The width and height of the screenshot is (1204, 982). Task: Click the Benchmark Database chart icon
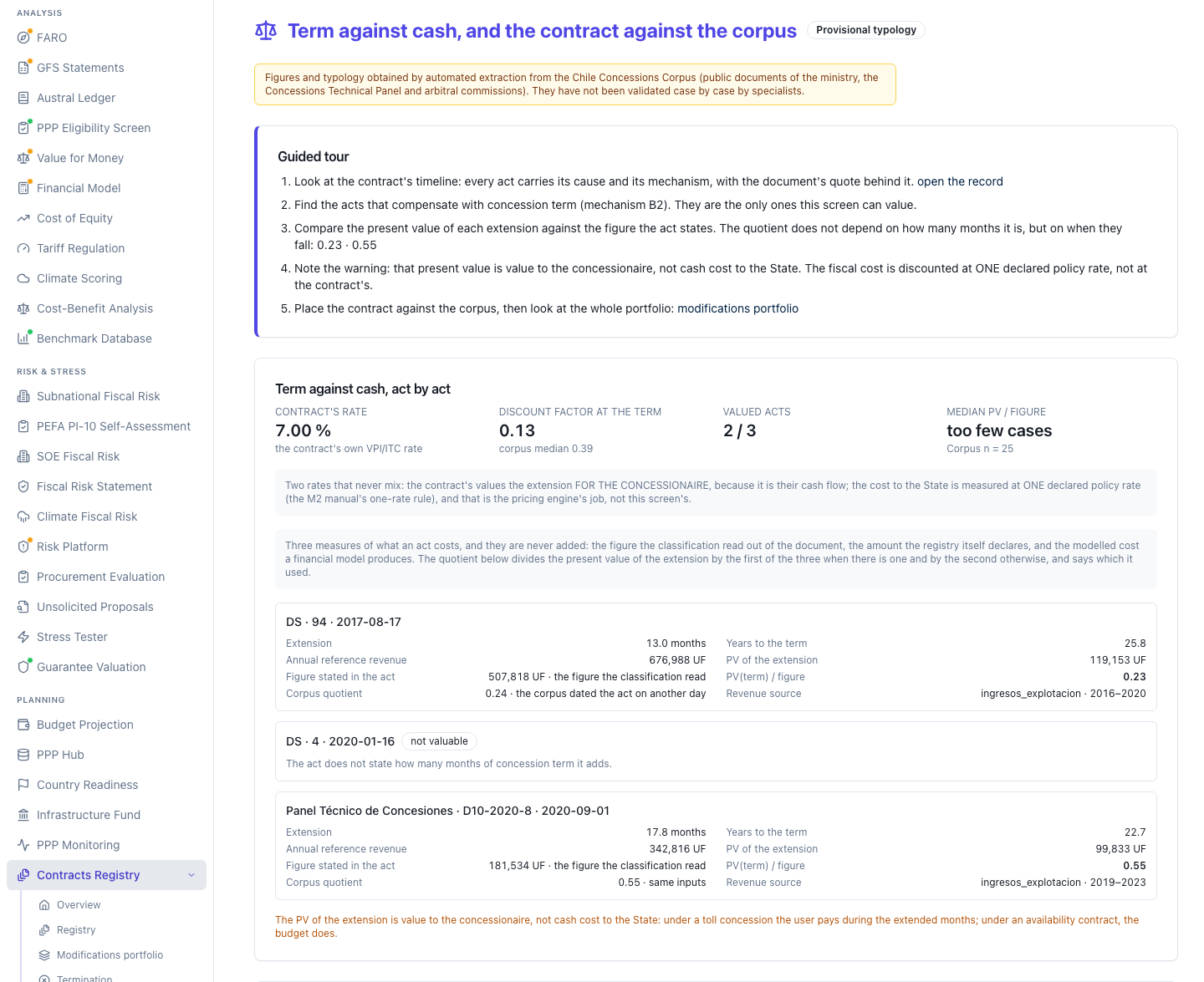(23, 338)
